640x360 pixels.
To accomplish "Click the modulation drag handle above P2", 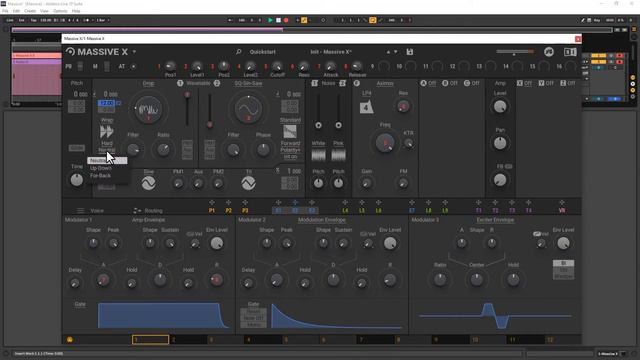I will pyautogui.click(x=228, y=202).
